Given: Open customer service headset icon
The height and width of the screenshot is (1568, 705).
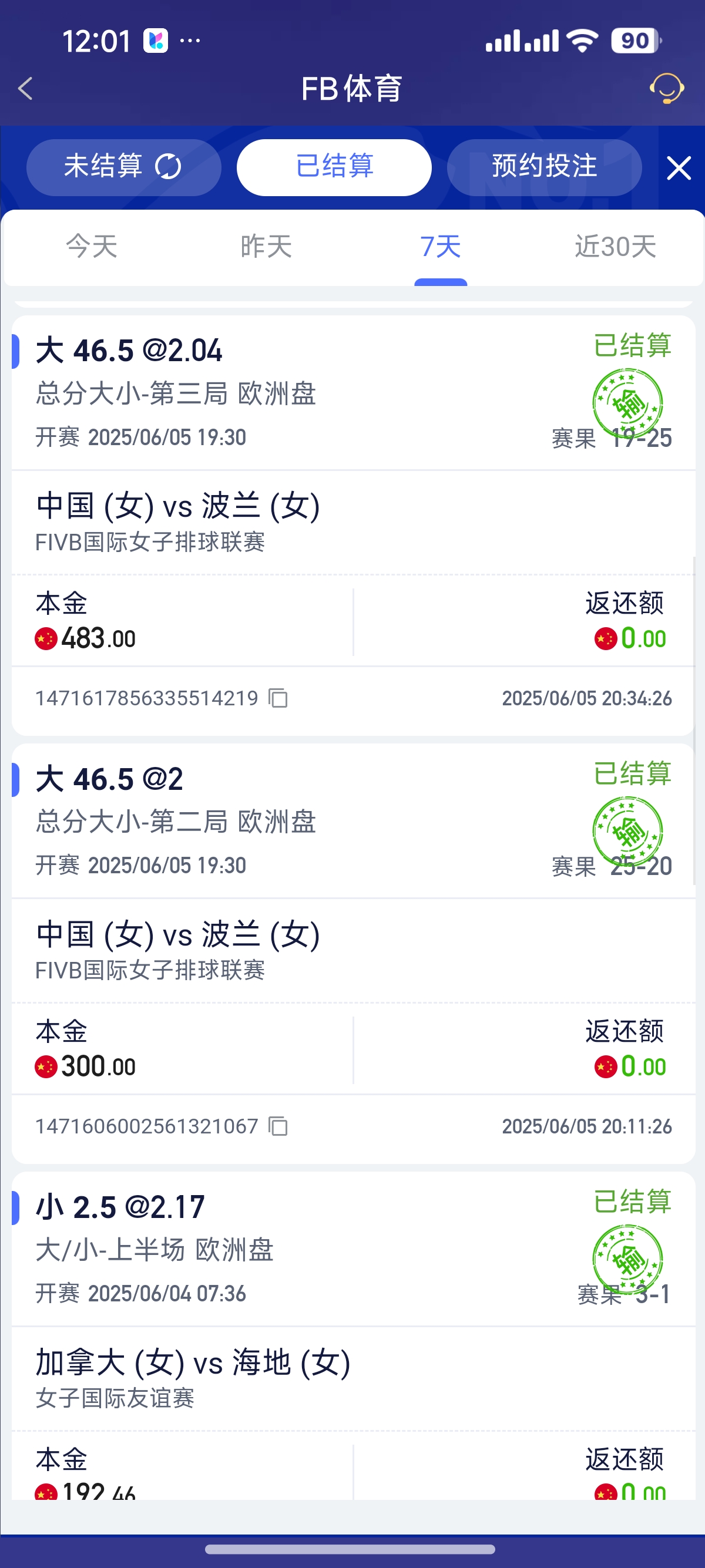Looking at the screenshot, I should point(667,89).
